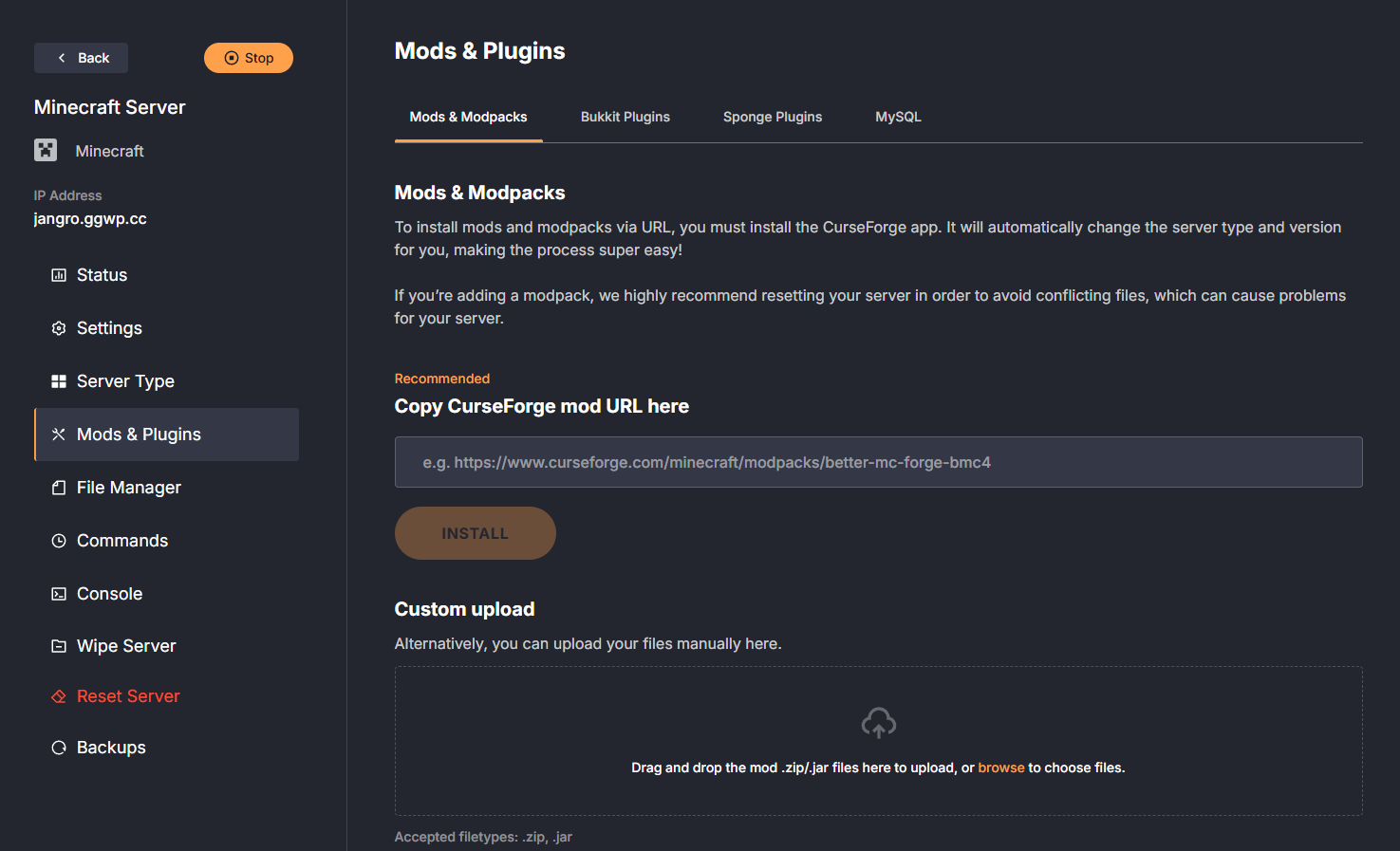Select the Status icon in the sidebar
Screen dimensions: 1400x851
pyautogui.click(x=59, y=274)
